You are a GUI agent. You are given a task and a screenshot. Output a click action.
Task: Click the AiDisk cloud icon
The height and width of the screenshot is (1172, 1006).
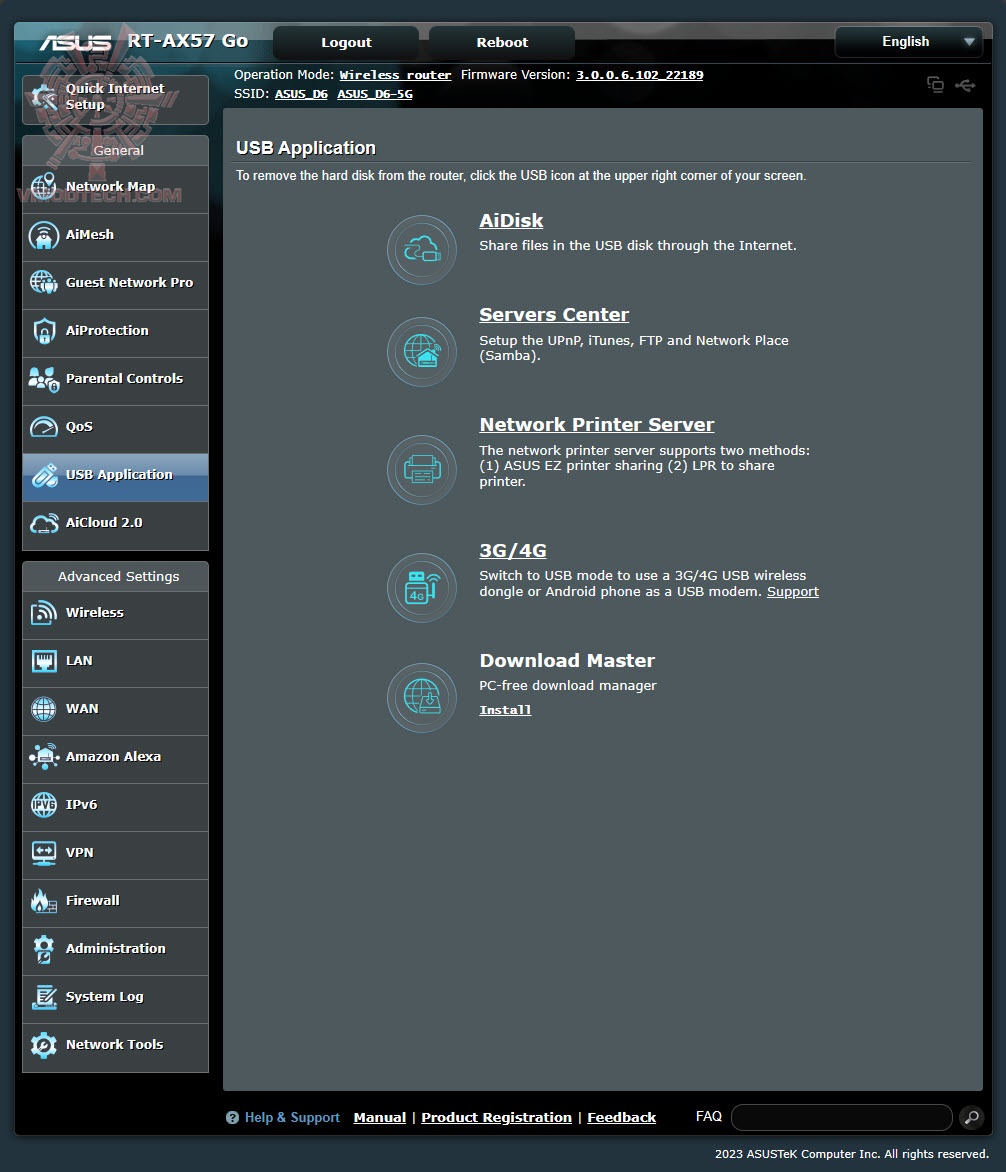point(422,250)
